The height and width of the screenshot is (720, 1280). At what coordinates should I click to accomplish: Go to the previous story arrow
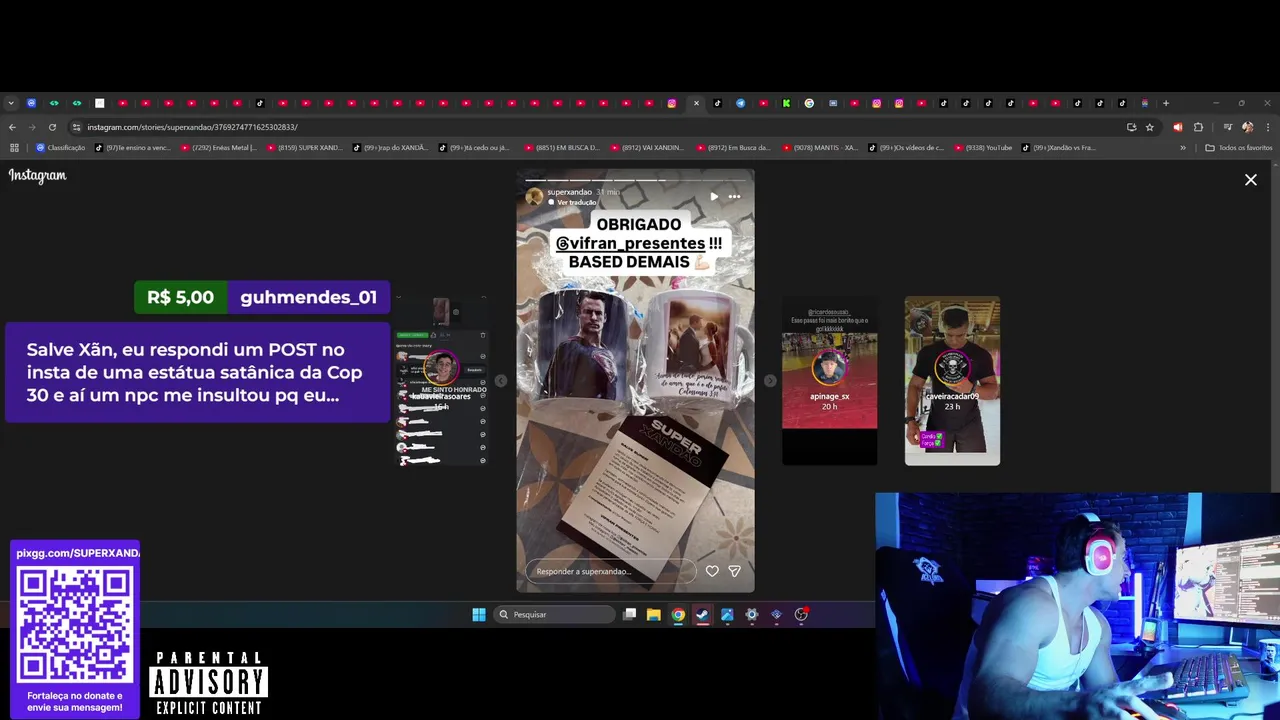tap(501, 380)
